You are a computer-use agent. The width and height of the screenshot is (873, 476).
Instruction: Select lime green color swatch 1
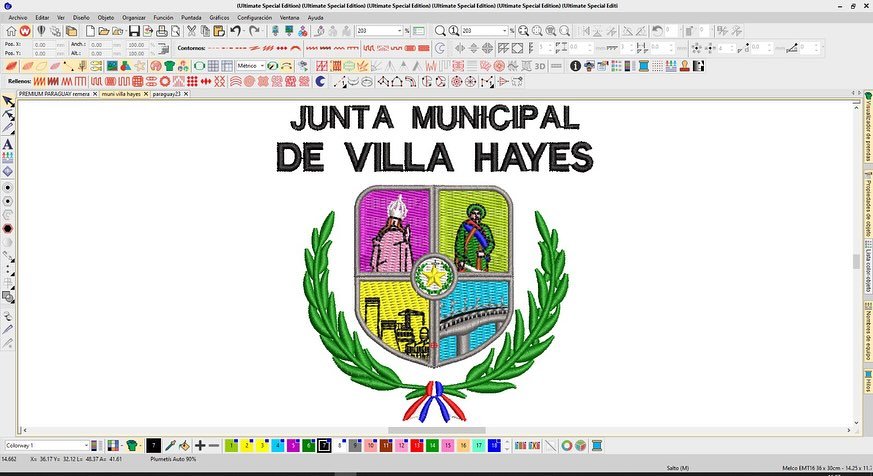231,445
